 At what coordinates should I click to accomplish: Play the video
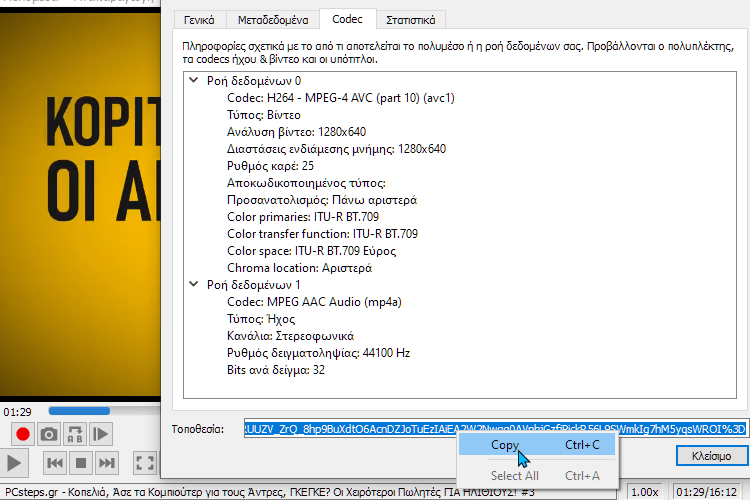(14, 463)
